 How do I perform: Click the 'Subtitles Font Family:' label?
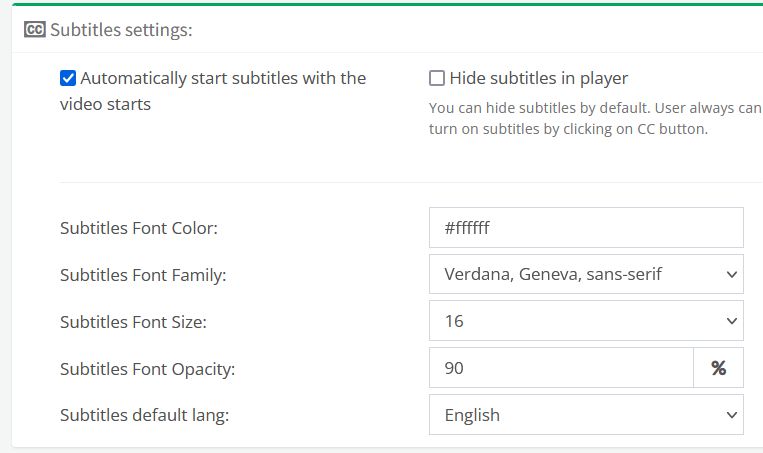point(143,275)
